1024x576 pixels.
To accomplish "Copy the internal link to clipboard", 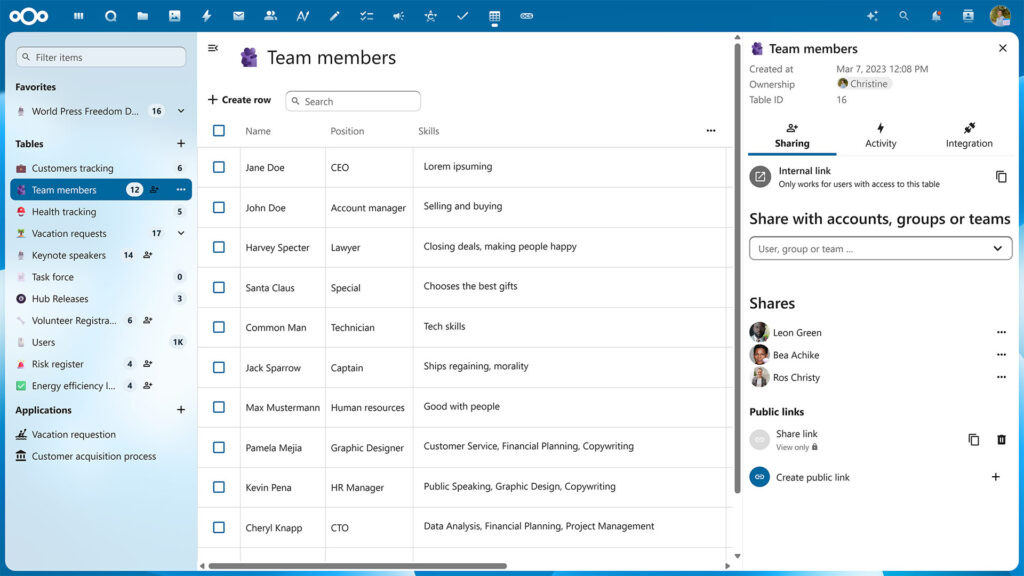I will (x=1001, y=177).
